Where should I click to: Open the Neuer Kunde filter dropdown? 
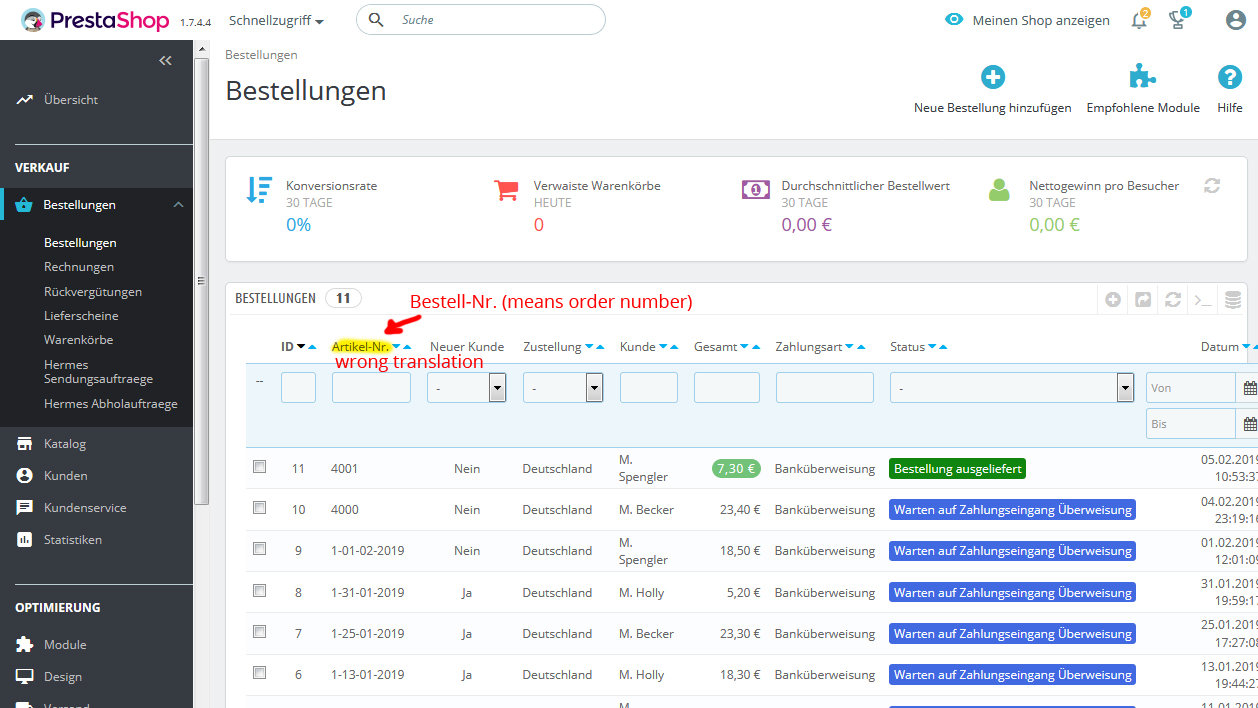tap(466, 387)
